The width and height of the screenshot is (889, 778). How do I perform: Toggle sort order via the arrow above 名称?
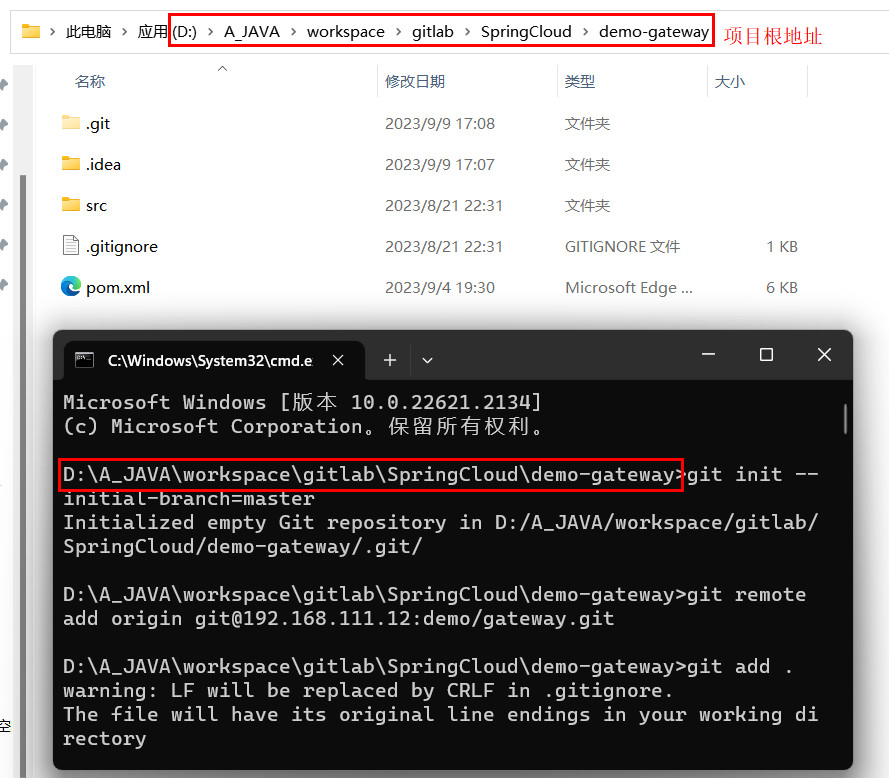tap(222, 70)
